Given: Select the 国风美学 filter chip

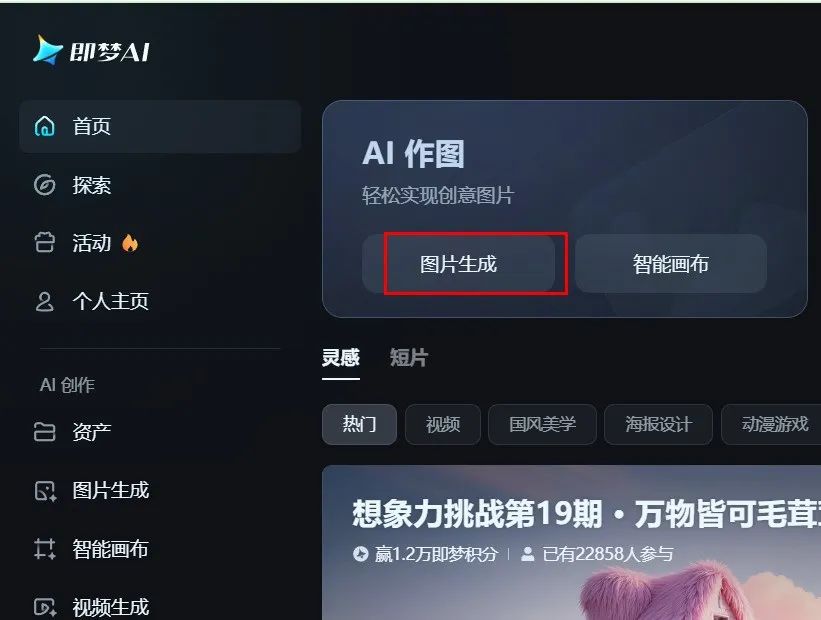Looking at the screenshot, I should coord(542,424).
